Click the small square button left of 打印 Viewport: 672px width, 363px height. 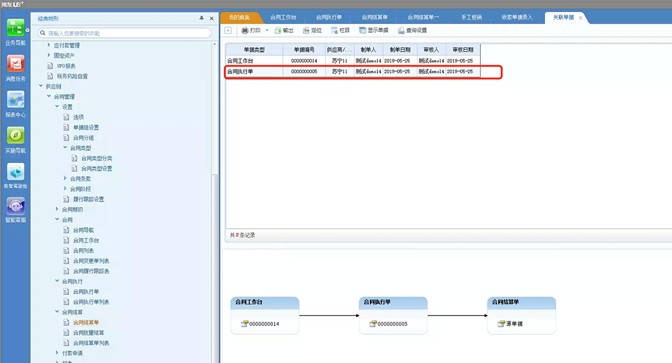tap(228, 30)
